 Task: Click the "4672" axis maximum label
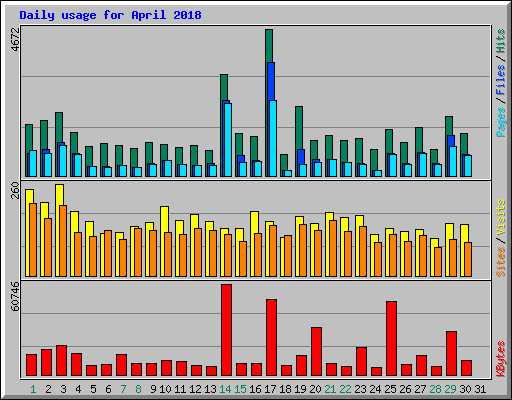15,40
